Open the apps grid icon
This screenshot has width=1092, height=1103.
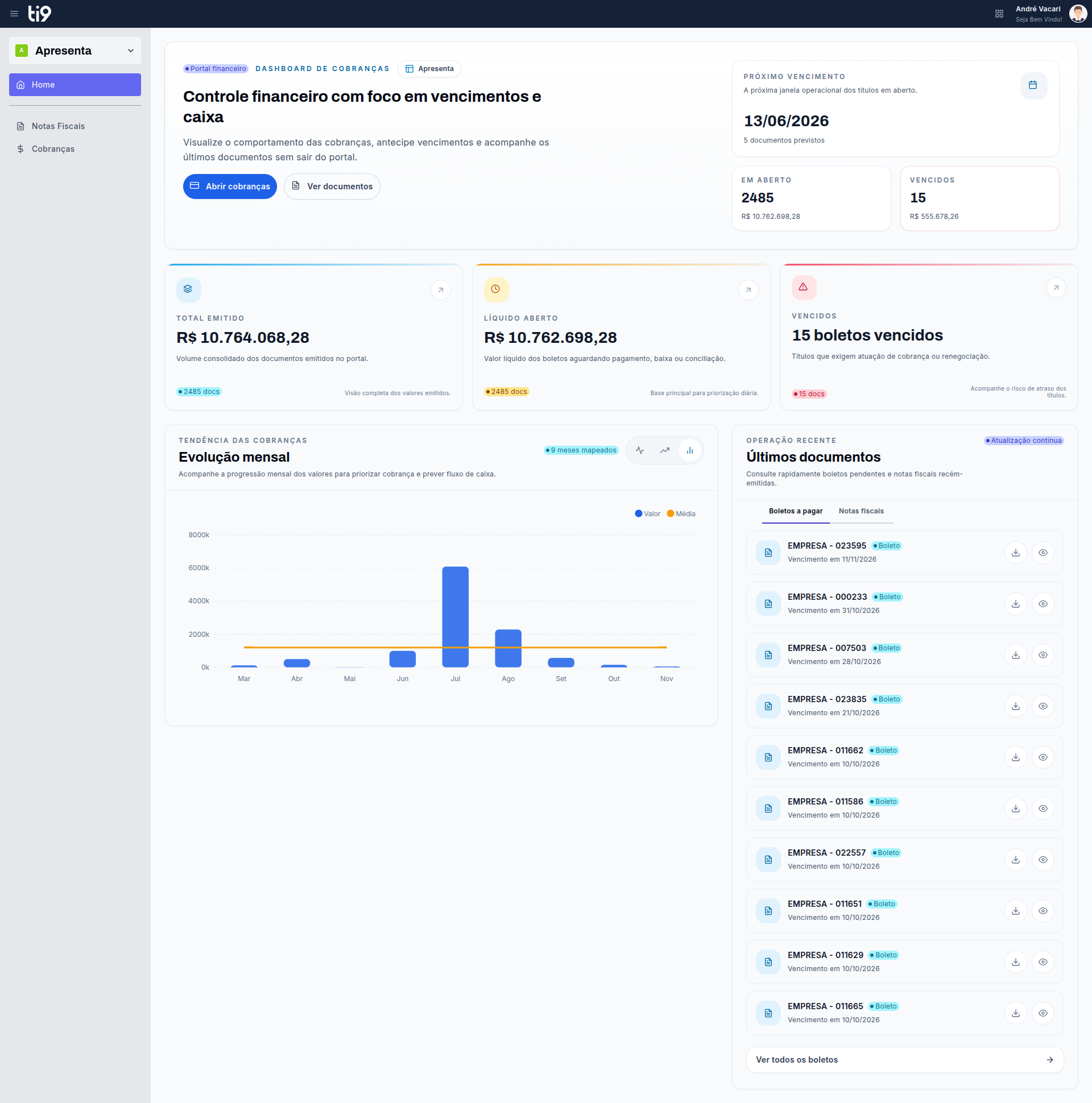pos(999,14)
